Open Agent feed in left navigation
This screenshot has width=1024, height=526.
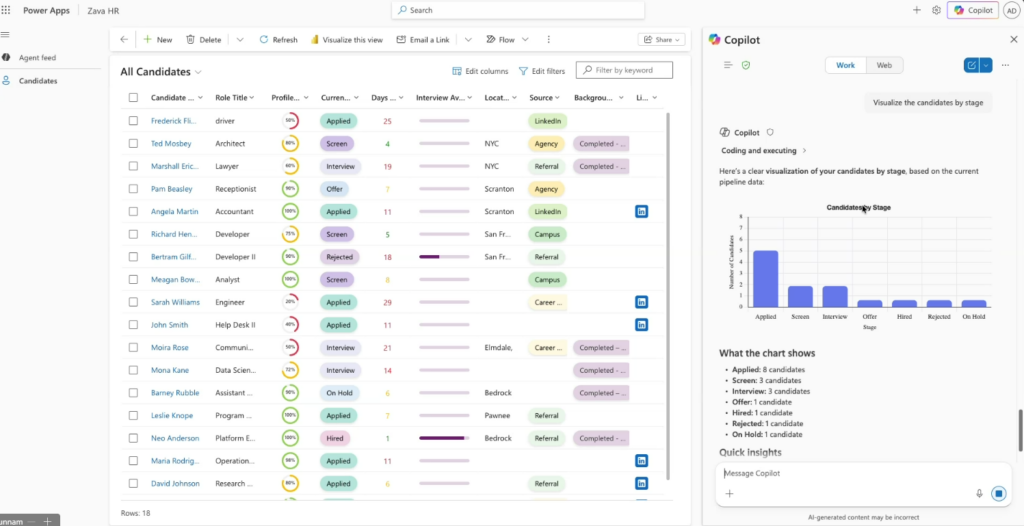pyautogui.click(x=37, y=58)
